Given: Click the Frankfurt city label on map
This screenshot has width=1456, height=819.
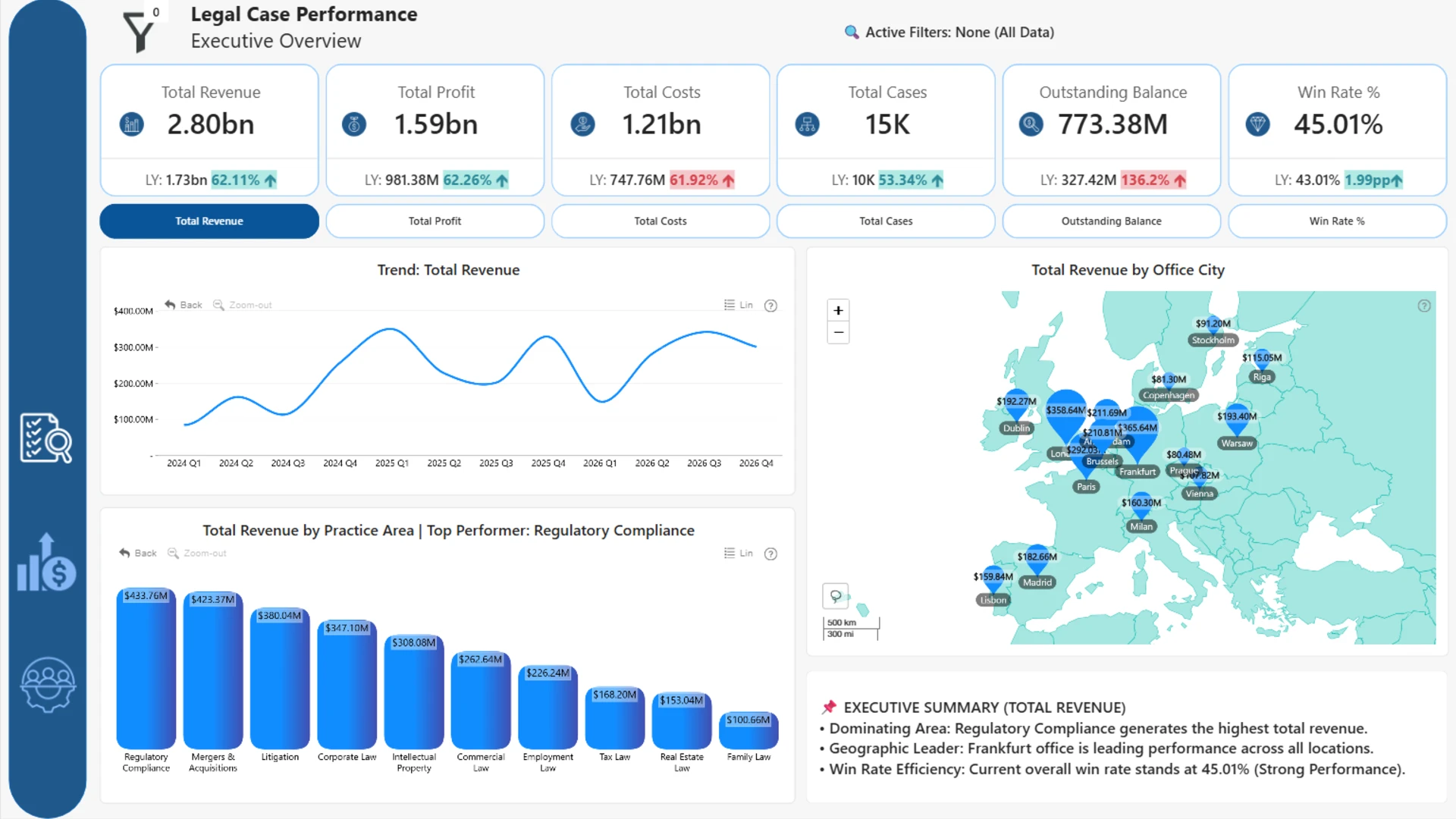Looking at the screenshot, I should point(1137,472).
